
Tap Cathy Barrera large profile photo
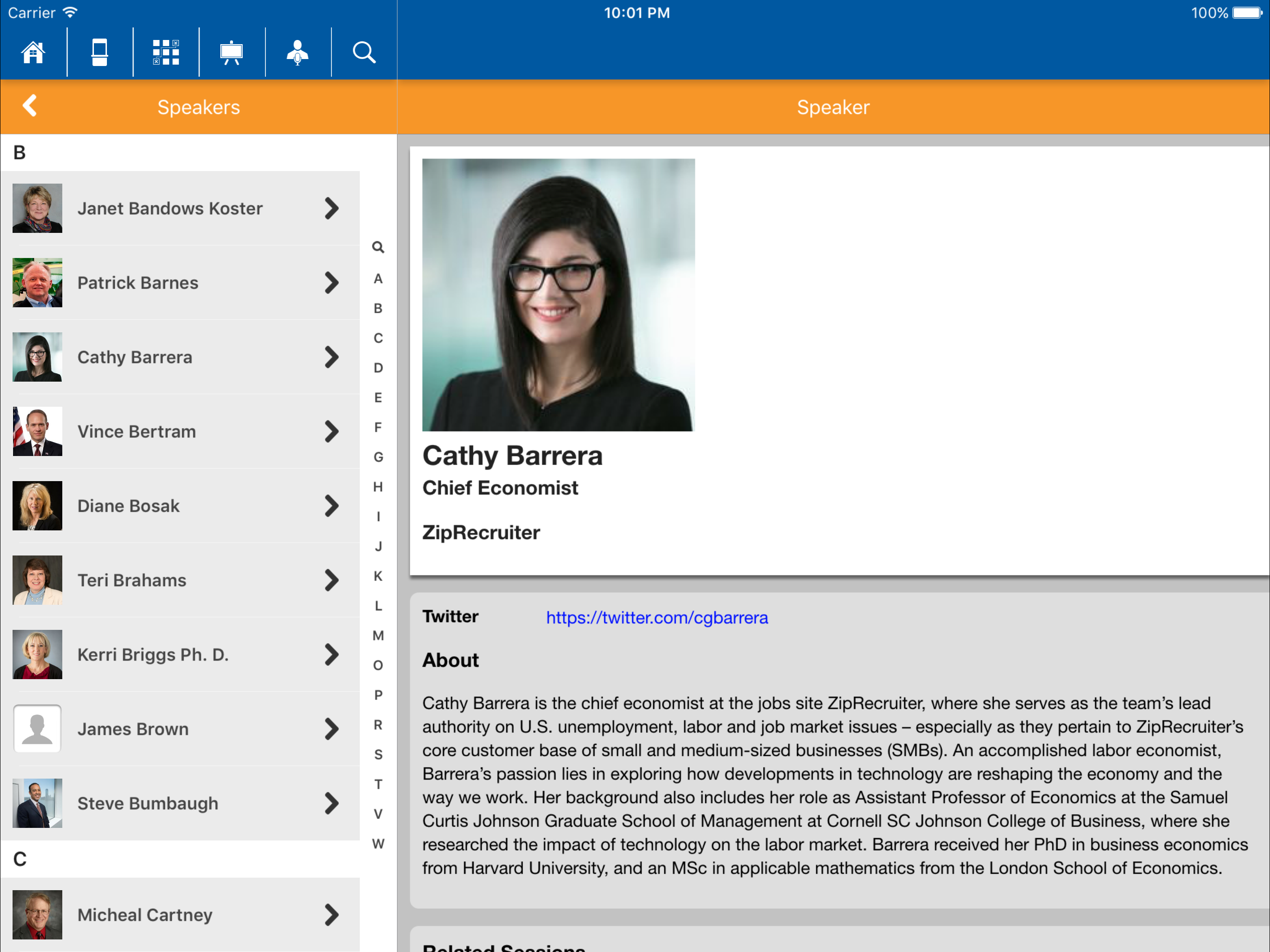[559, 295]
